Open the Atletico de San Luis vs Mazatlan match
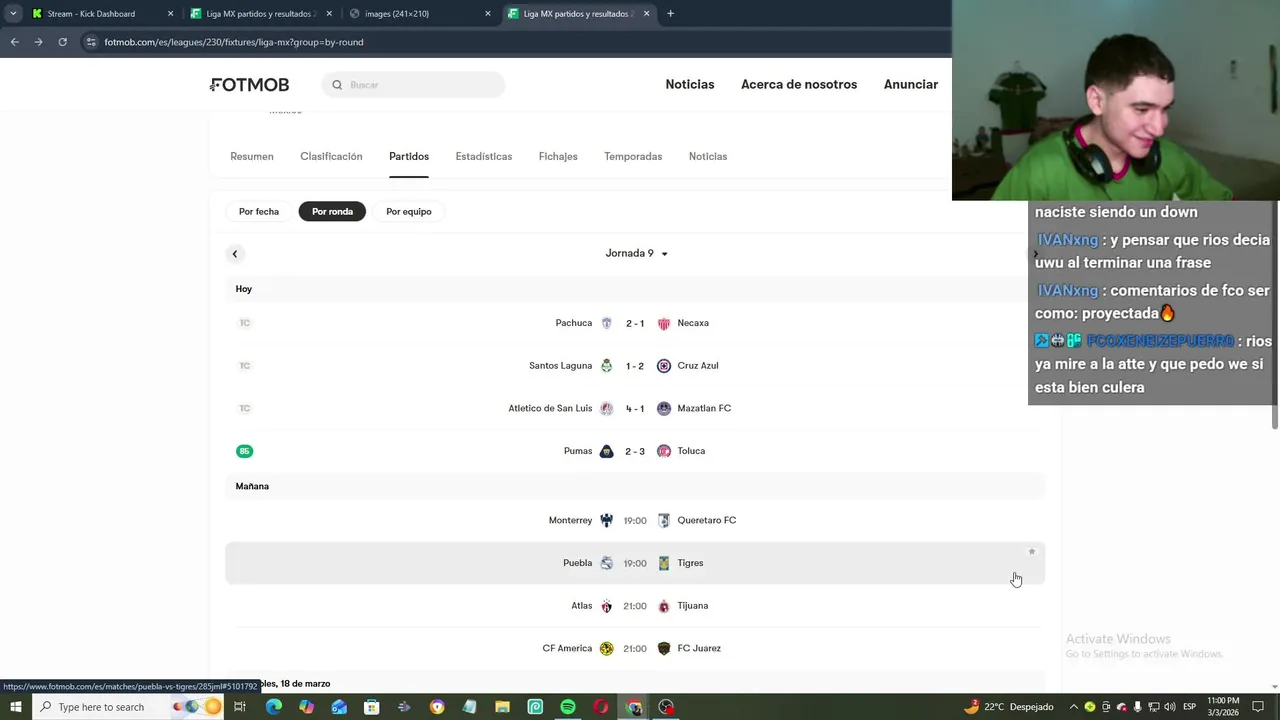Image resolution: width=1280 pixels, height=720 pixels. pyautogui.click(x=635, y=408)
